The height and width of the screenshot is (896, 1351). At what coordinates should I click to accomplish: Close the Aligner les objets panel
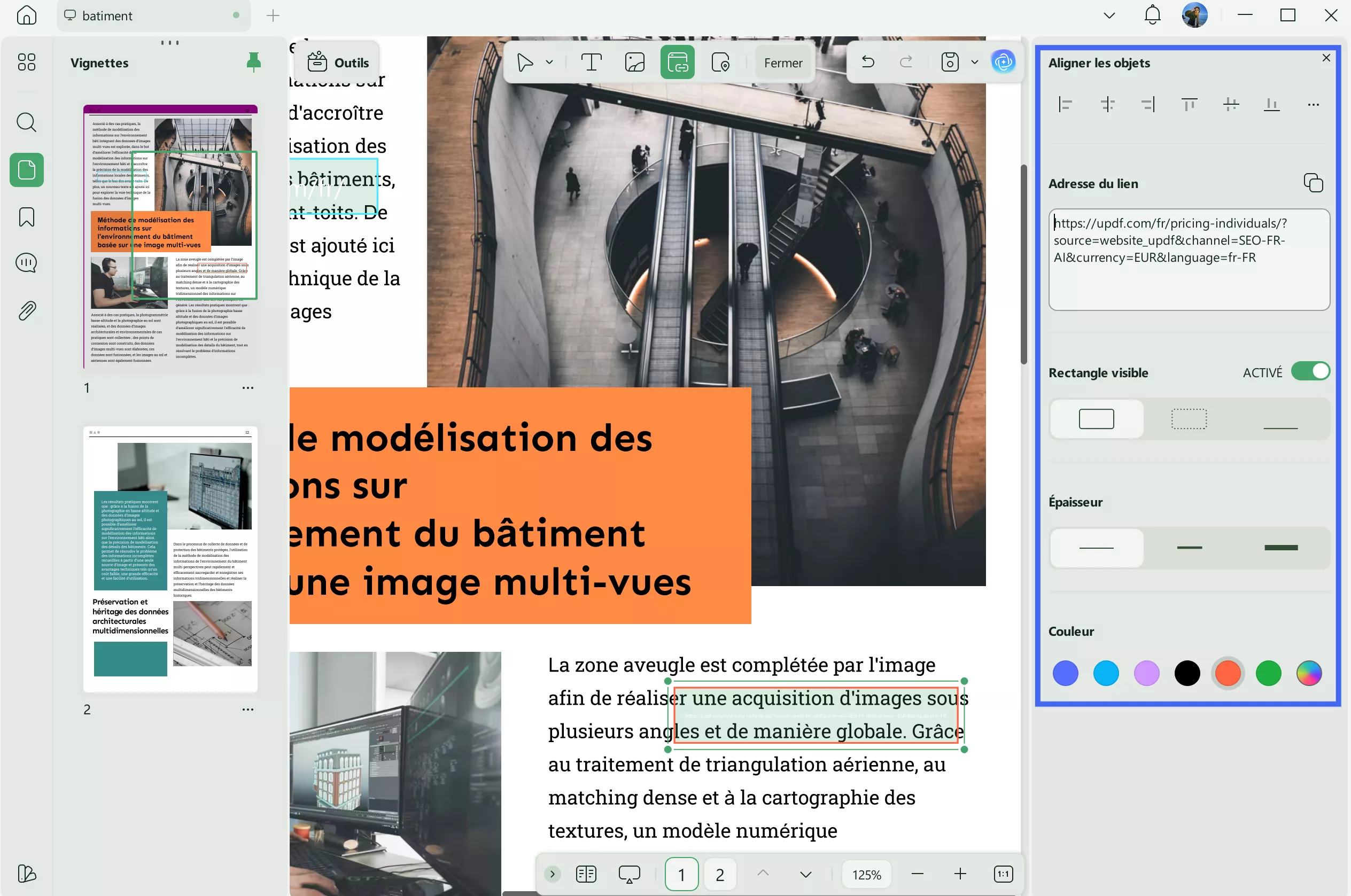[x=1326, y=58]
